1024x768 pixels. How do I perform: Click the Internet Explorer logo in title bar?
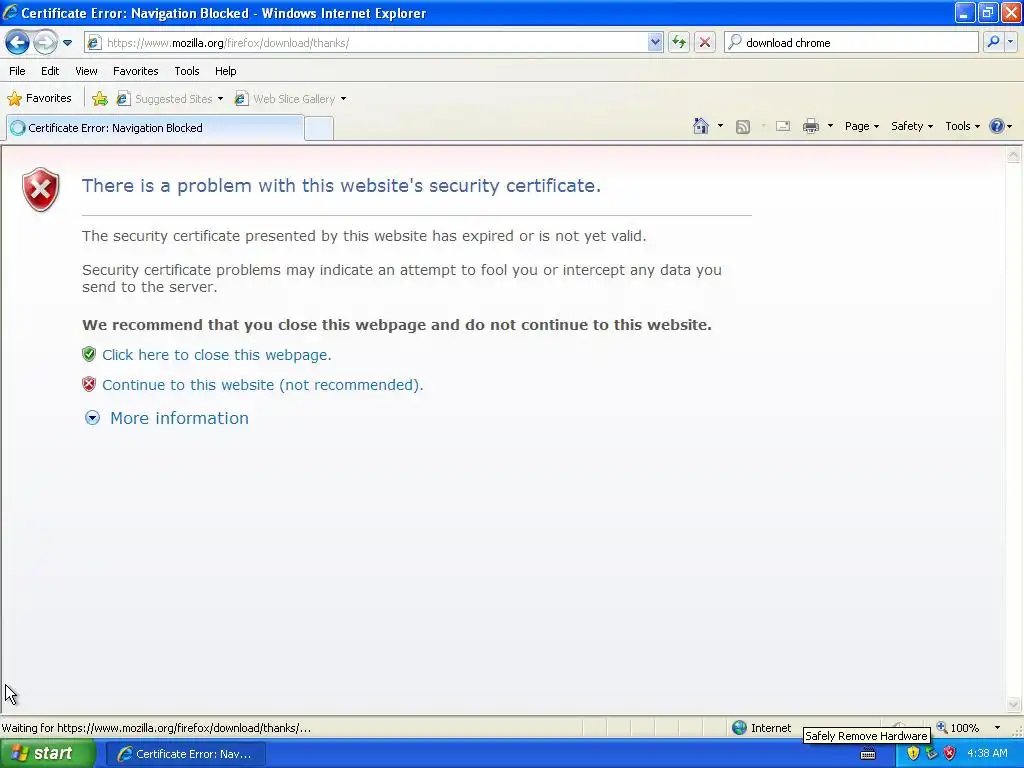tap(10, 12)
